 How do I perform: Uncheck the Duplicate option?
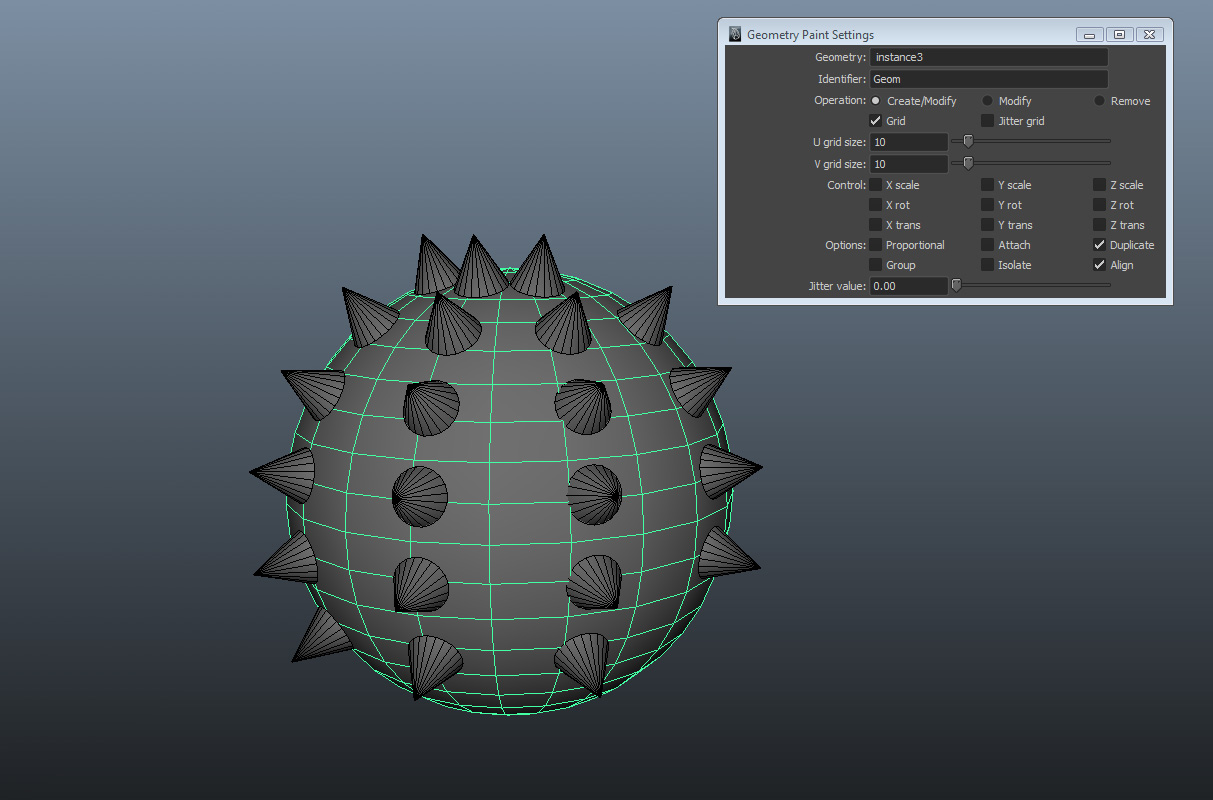(1099, 244)
